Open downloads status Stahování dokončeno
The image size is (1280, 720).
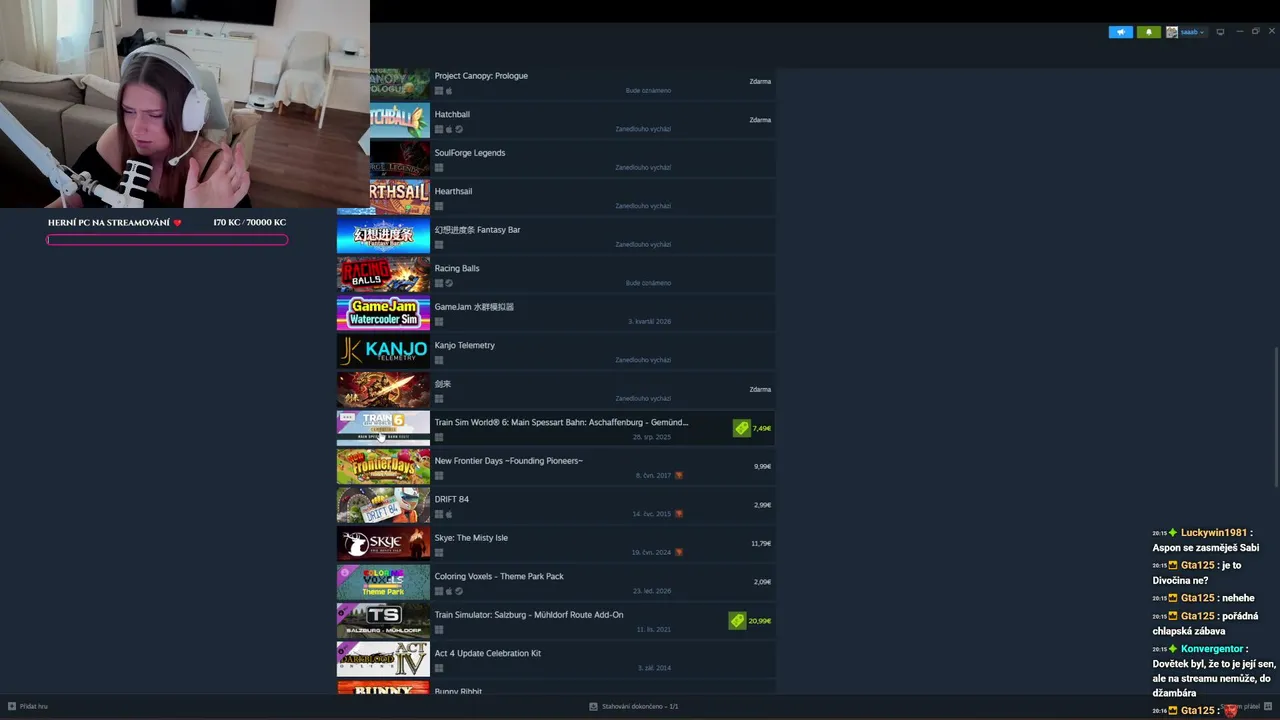(x=640, y=706)
